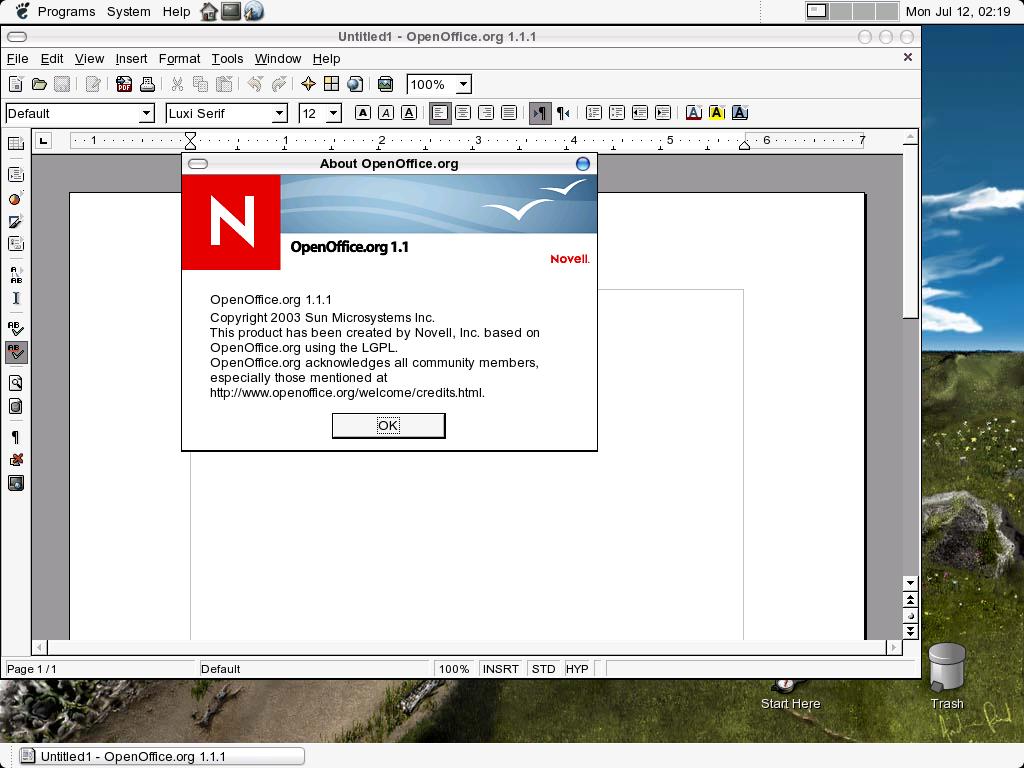Open the home folder panel launcher

click(208, 11)
